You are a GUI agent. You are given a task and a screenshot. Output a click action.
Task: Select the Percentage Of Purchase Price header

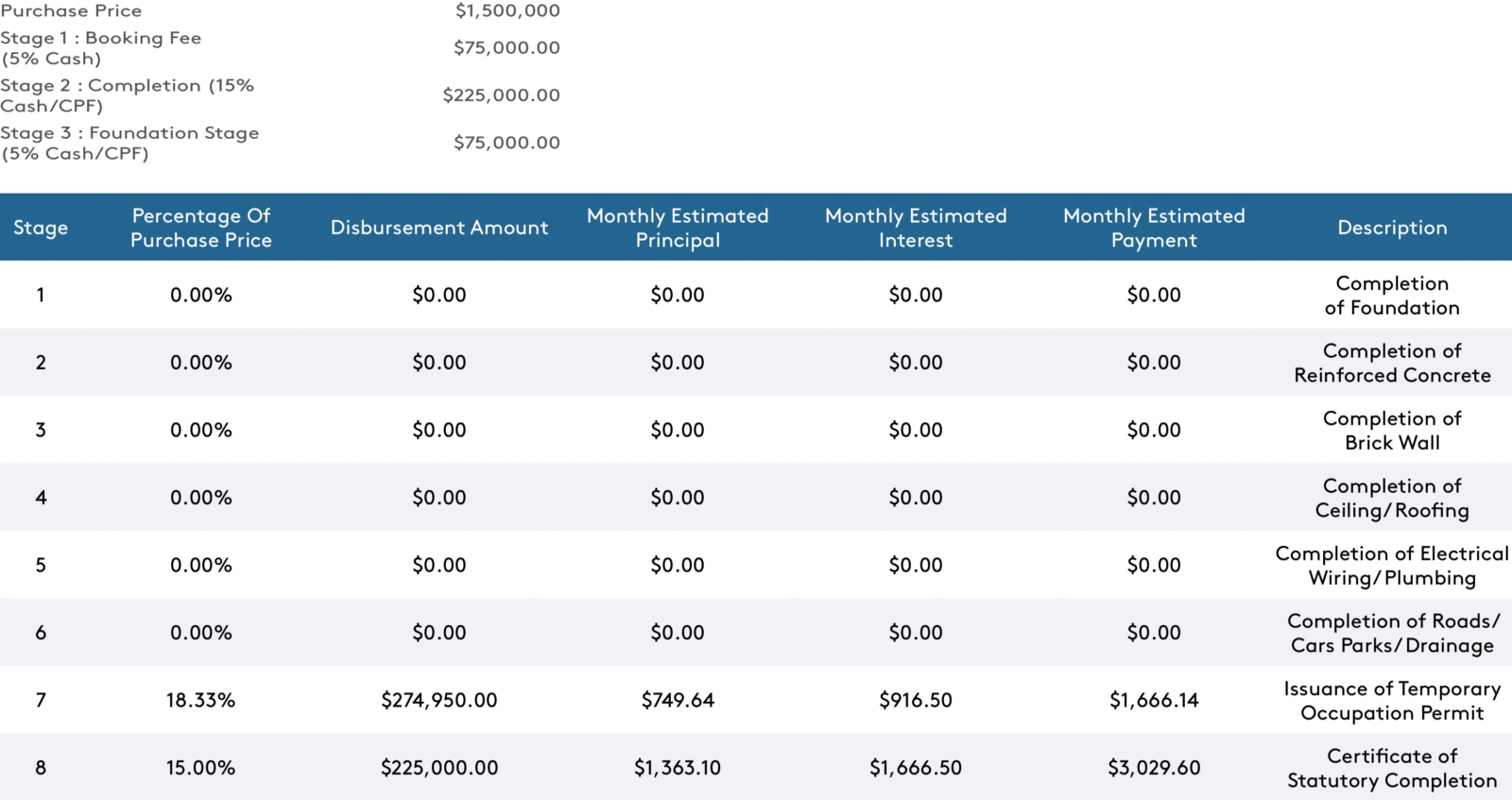pyautogui.click(x=201, y=228)
